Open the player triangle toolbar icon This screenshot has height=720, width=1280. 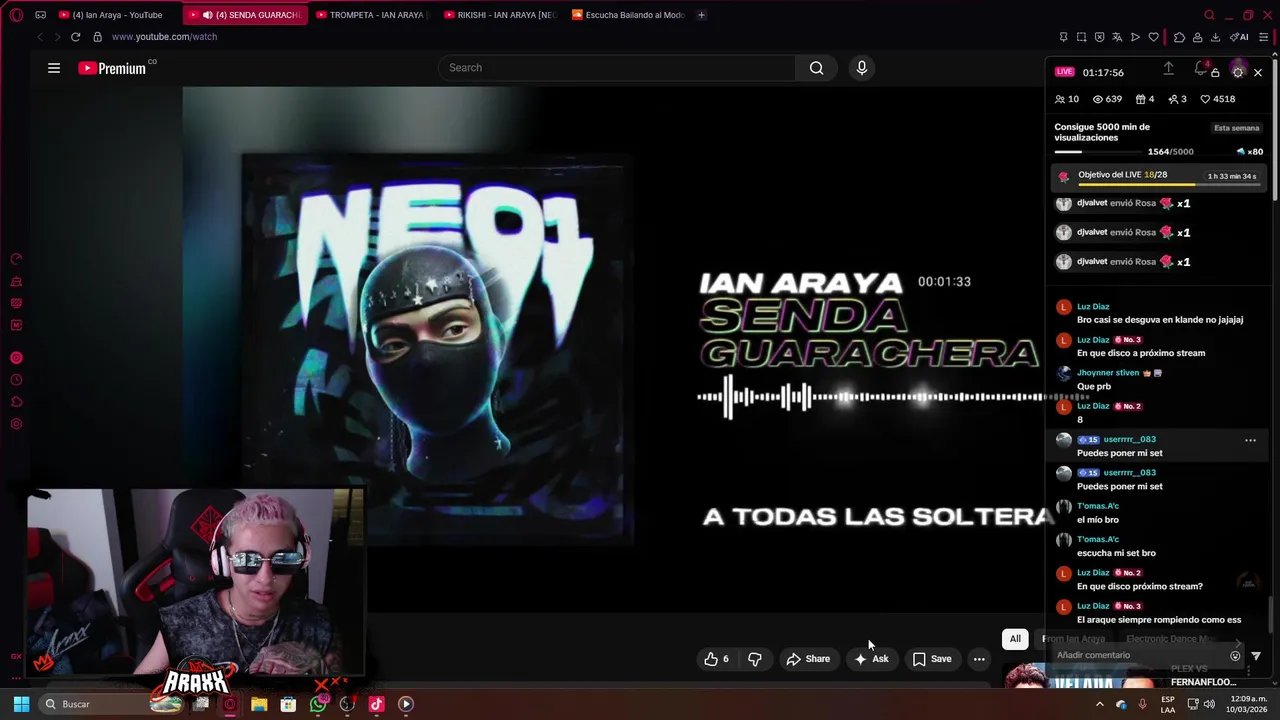coord(1135,37)
